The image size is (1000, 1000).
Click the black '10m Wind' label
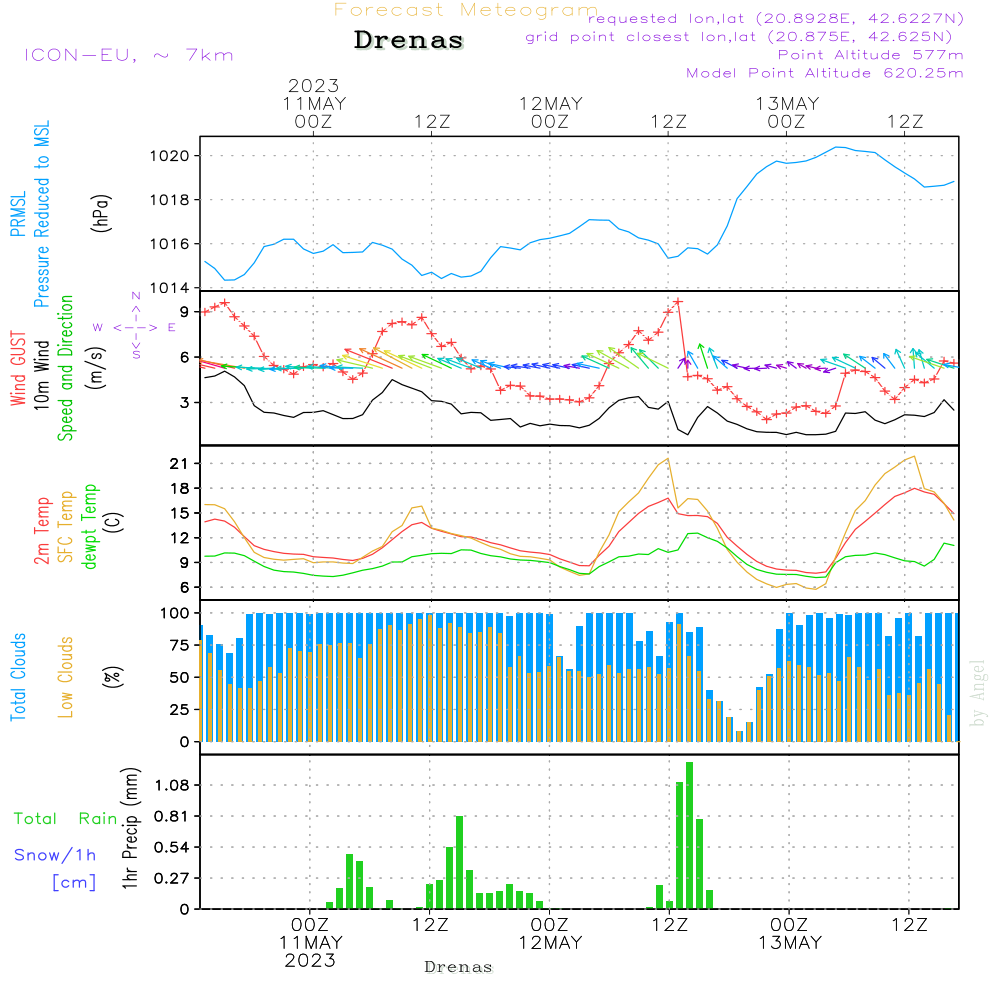pyautogui.click(x=41, y=375)
